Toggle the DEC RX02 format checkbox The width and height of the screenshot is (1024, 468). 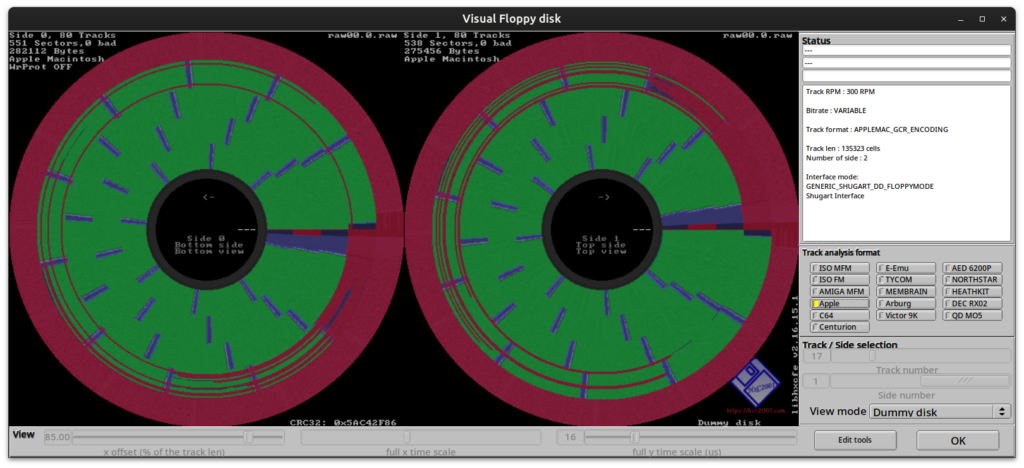(x=972, y=304)
